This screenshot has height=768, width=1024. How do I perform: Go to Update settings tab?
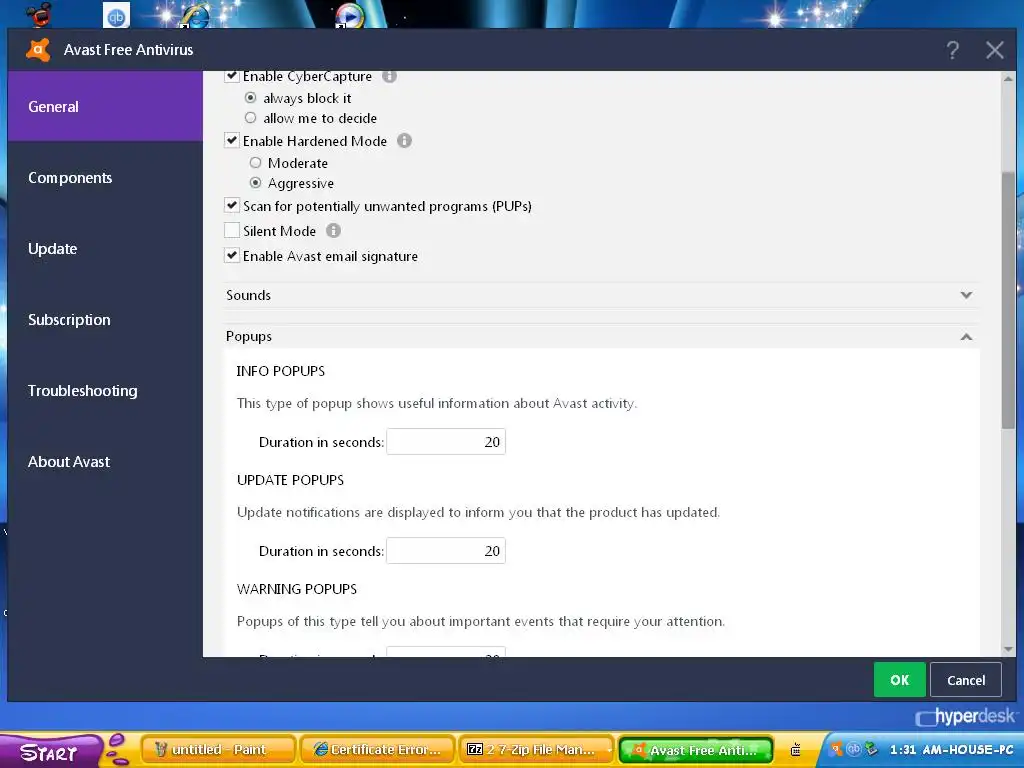pos(105,249)
